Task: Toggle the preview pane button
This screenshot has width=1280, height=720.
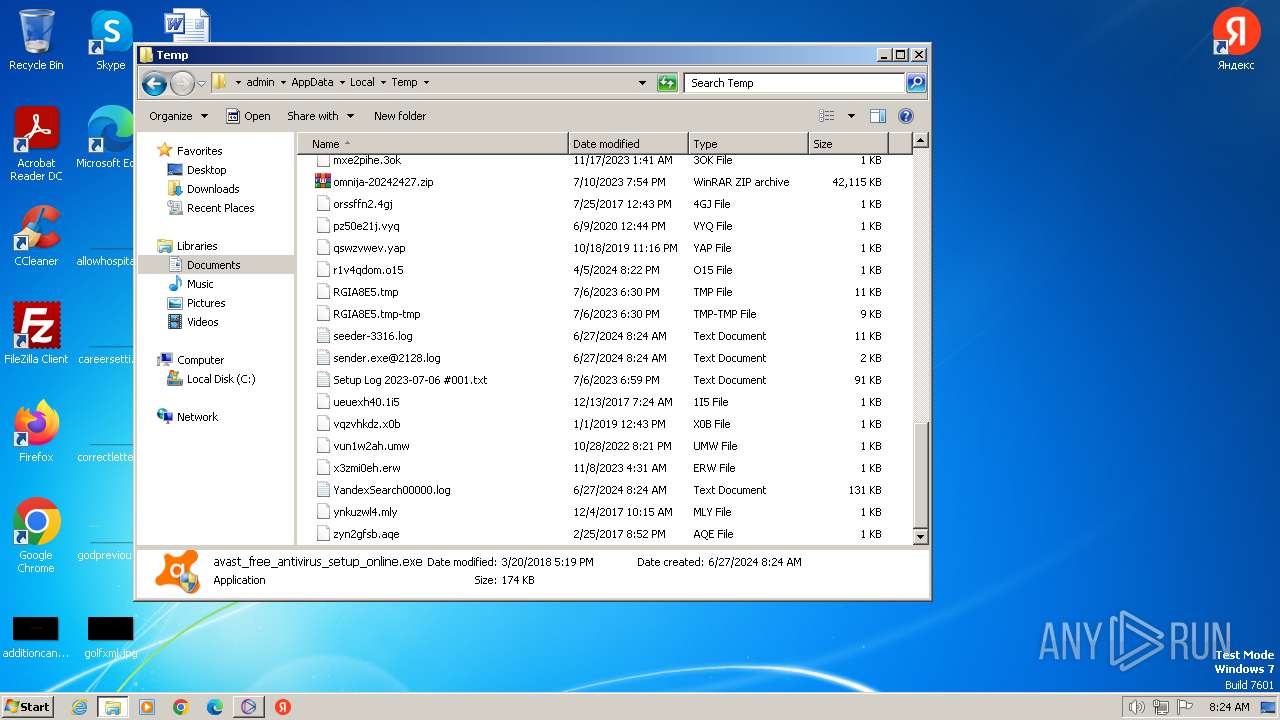Action: tap(877, 116)
